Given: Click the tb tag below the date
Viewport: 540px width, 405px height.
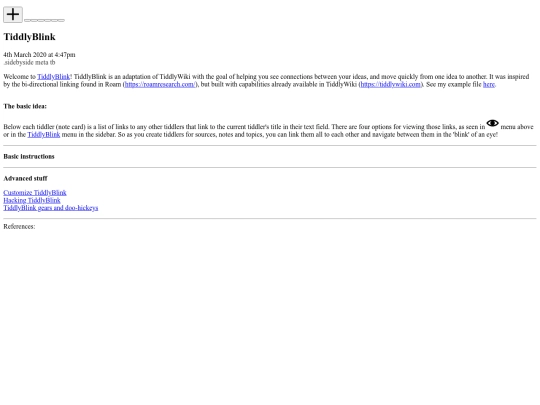Looking at the screenshot, I should click(52, 62).
